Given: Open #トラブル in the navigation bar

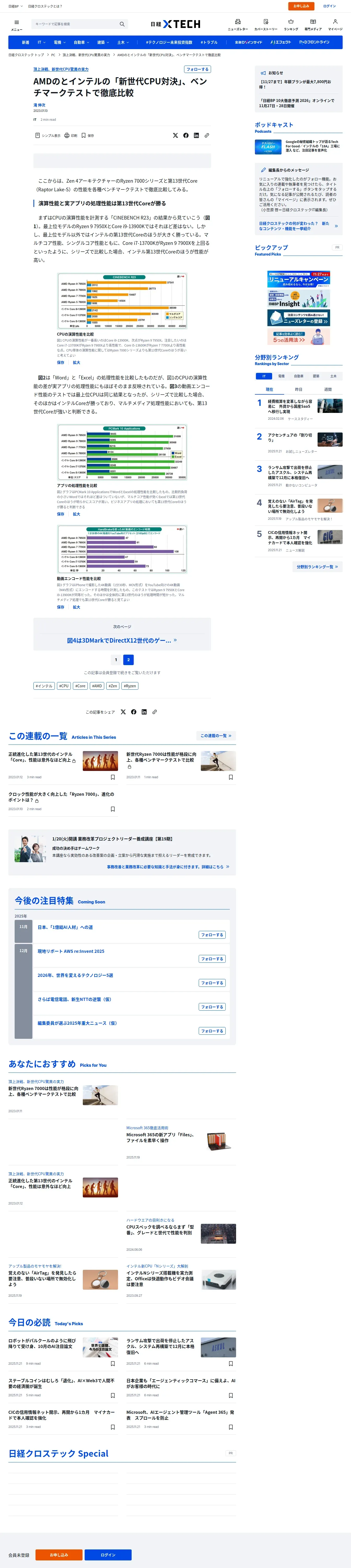Looking at the screenshot, I should click(209, 43).
